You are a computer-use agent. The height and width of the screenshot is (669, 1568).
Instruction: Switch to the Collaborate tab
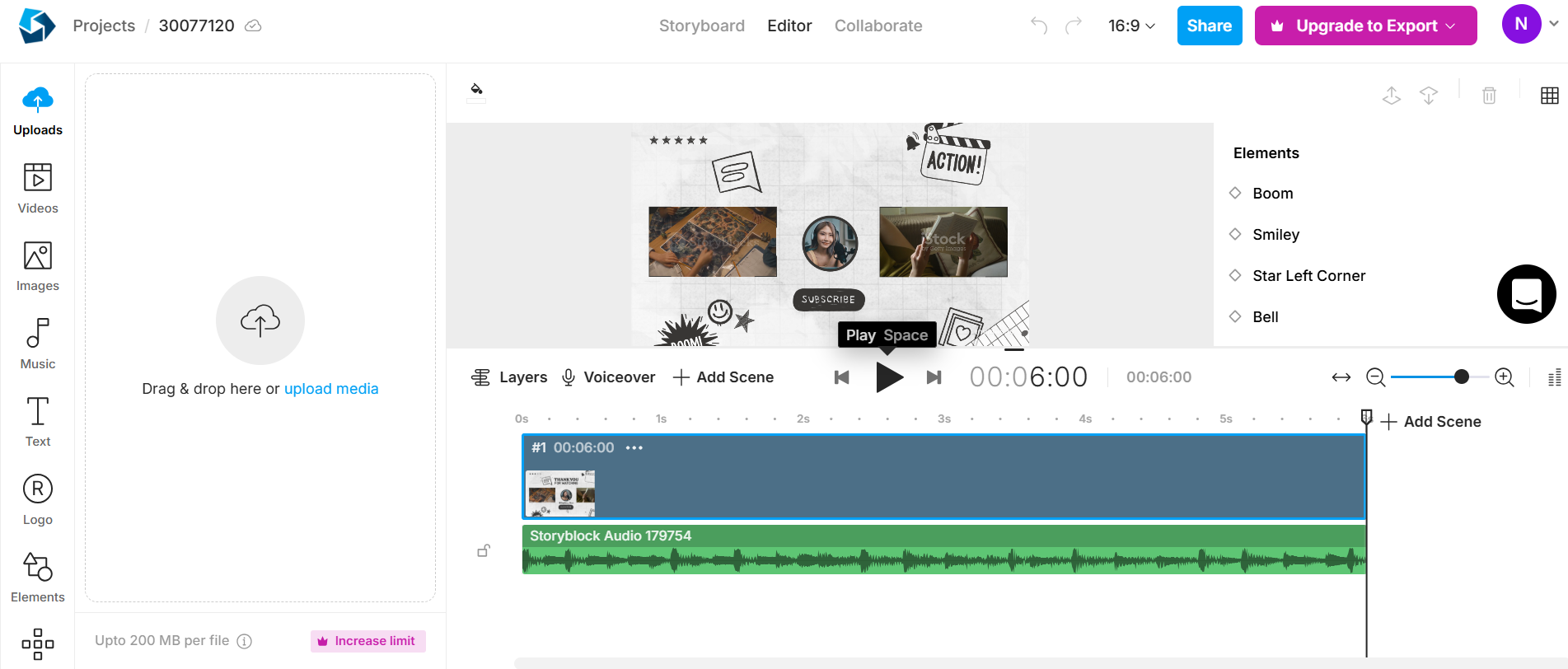click(x=878, y=26)
